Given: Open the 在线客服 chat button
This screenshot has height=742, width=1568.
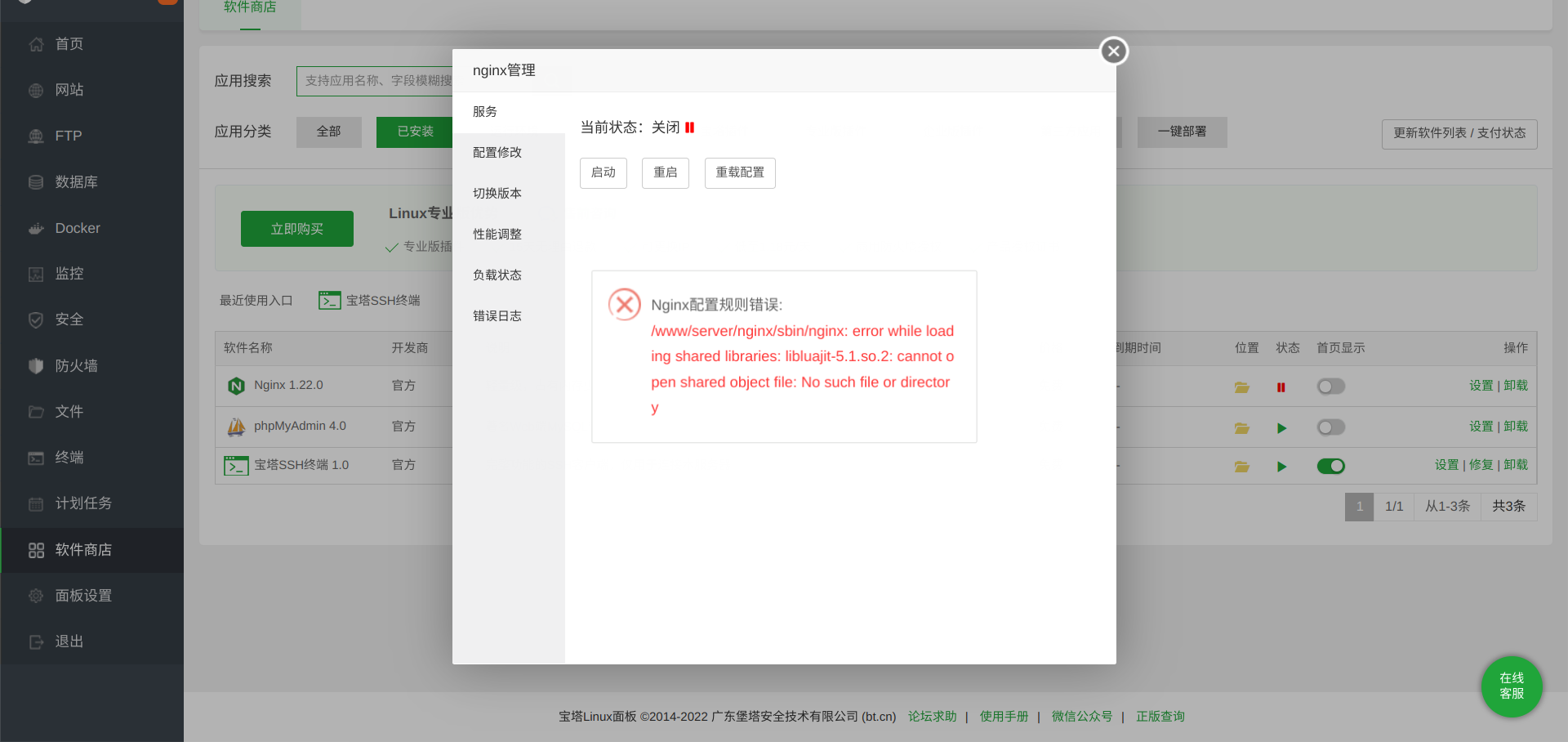Looking at the screenshot, I should pyautogui.click(x=1512, y=686).
